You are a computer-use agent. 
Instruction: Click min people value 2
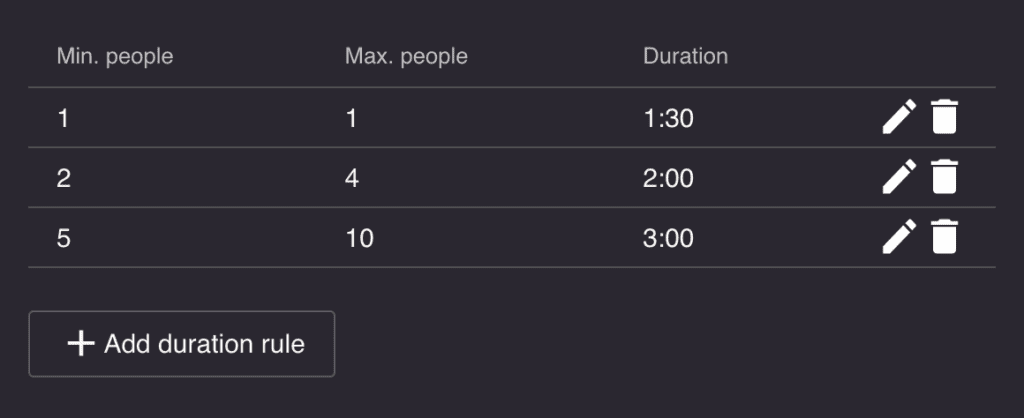click(x=63, y=179)
